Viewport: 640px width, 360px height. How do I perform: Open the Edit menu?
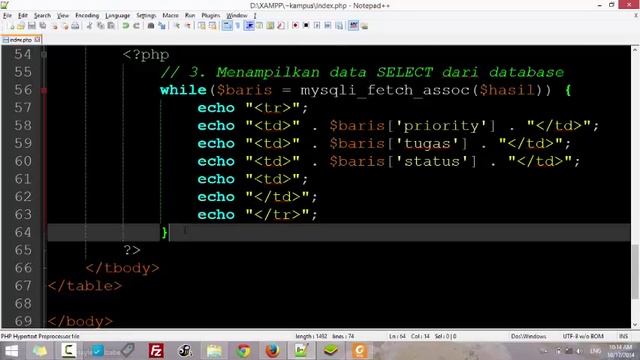coord(23,16)
